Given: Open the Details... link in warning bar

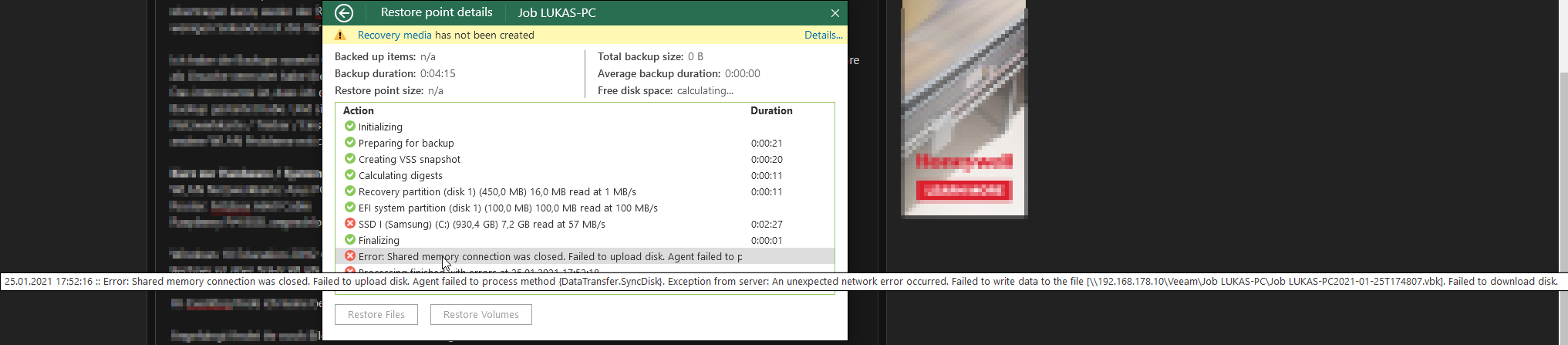Looking at the screenshot, I should (x=823, y=35).
